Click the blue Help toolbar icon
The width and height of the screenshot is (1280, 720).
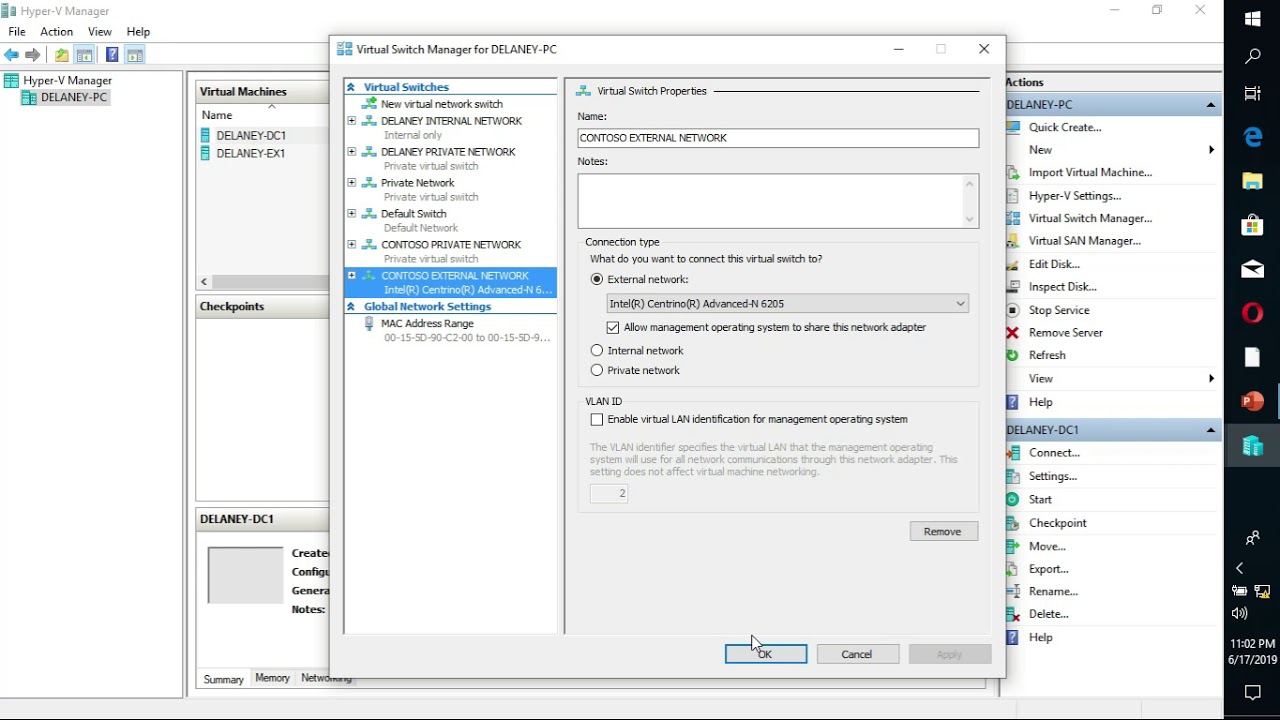tap(112, 55)
